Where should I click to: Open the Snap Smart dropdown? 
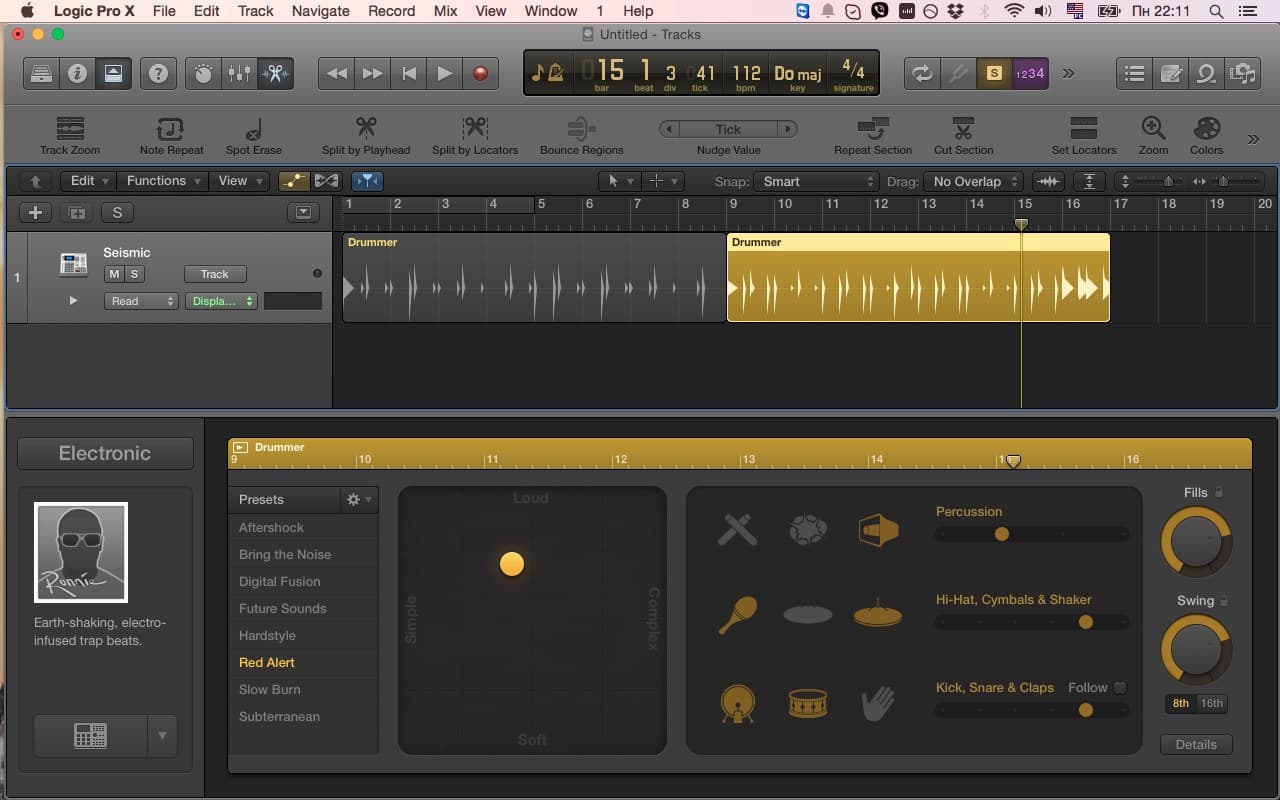point(817,181)
